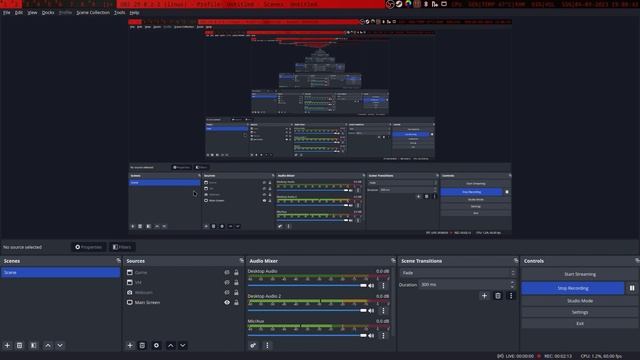
Task: Open the Scene Collection menu
Action: coord(93,13)
